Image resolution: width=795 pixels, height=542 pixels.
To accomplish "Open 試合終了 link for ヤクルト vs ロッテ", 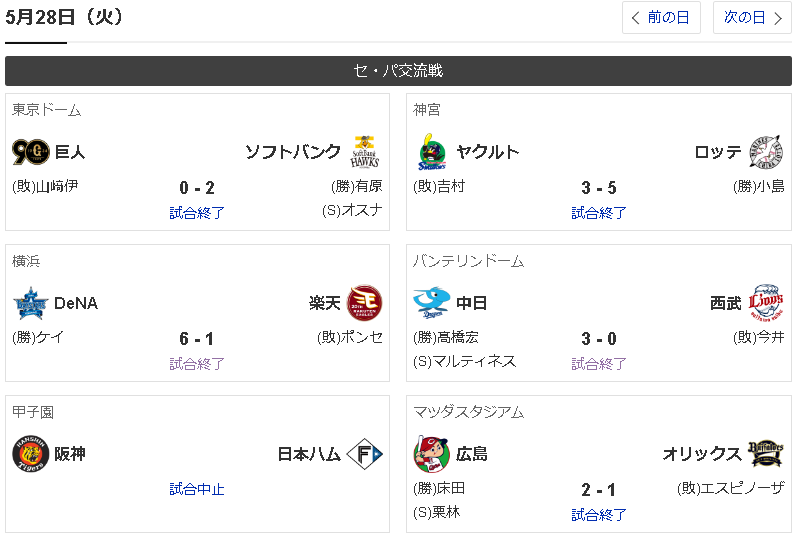I will pos(599,213).
